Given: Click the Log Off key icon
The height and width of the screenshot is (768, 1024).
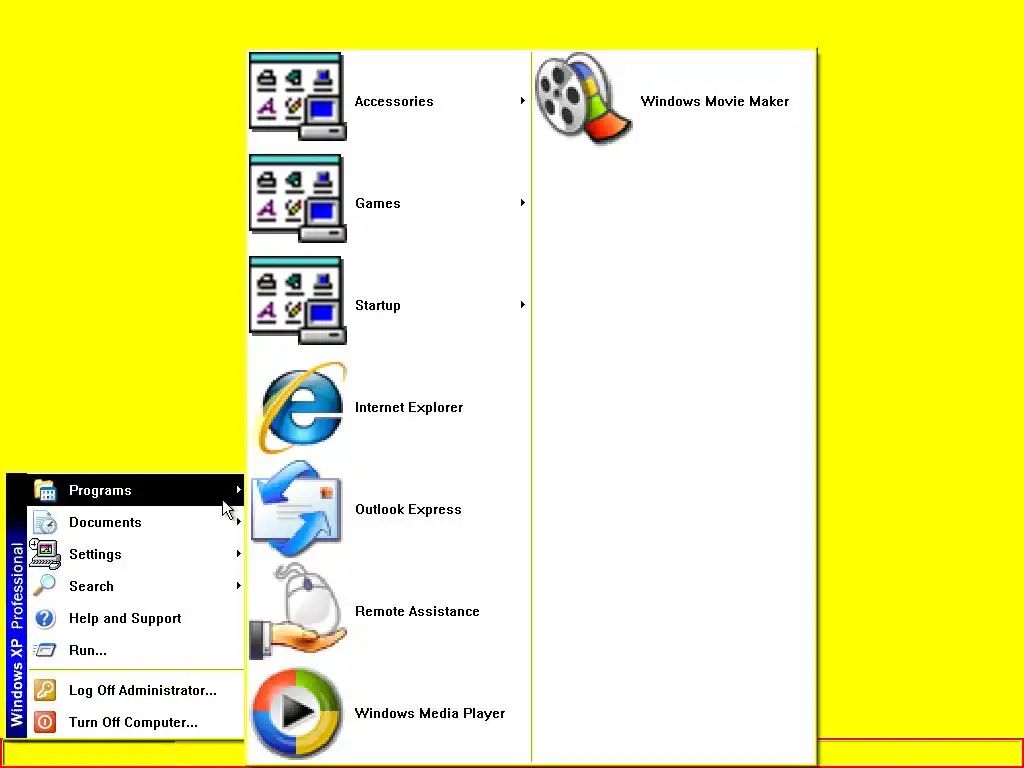Looking at the screenshot, I should 44,690.
